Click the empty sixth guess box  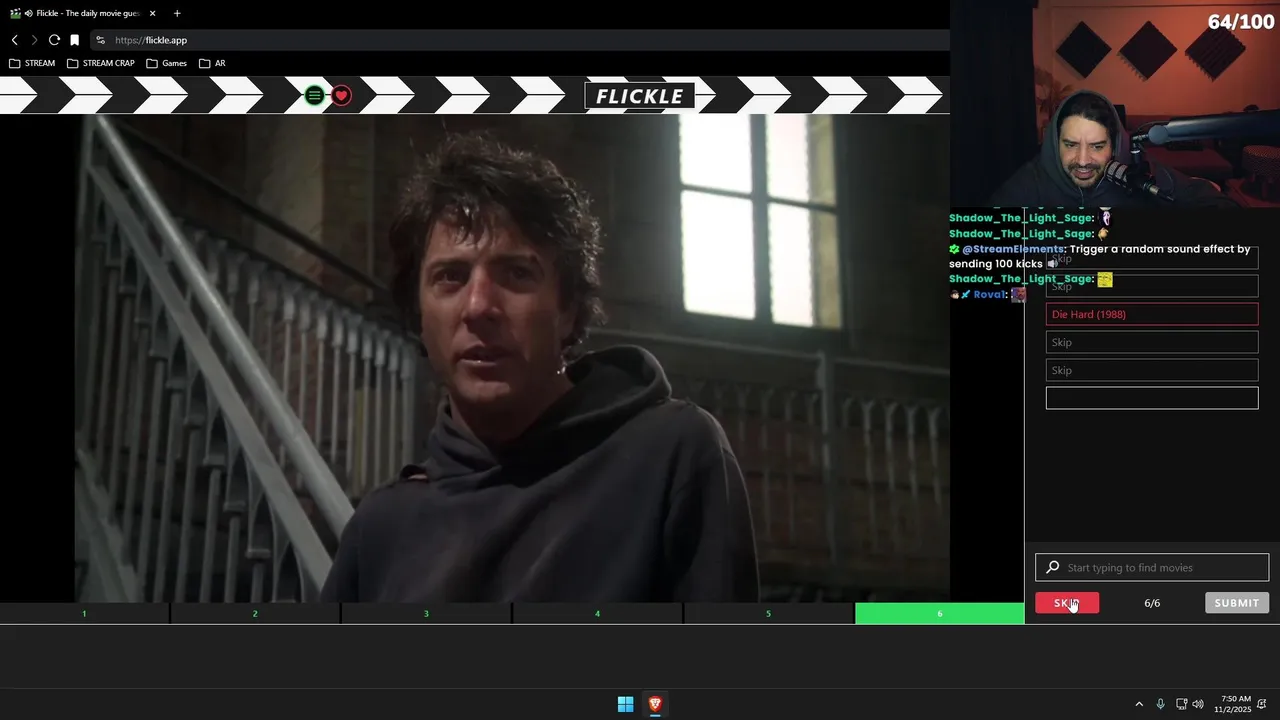1152,398
